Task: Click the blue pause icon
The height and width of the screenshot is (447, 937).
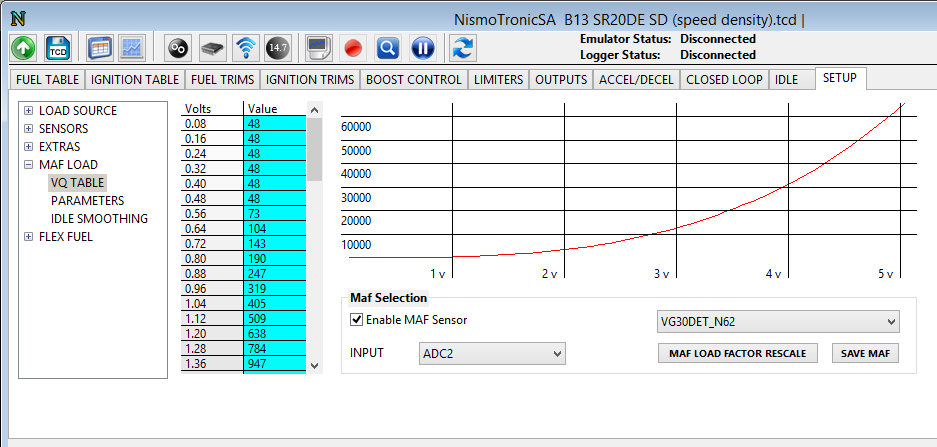Action: coord(423,47)
